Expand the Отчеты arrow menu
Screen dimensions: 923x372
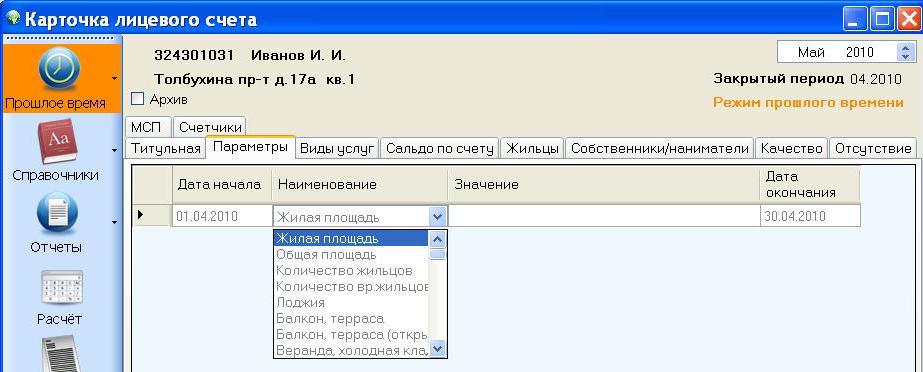(x=114, y=222)
